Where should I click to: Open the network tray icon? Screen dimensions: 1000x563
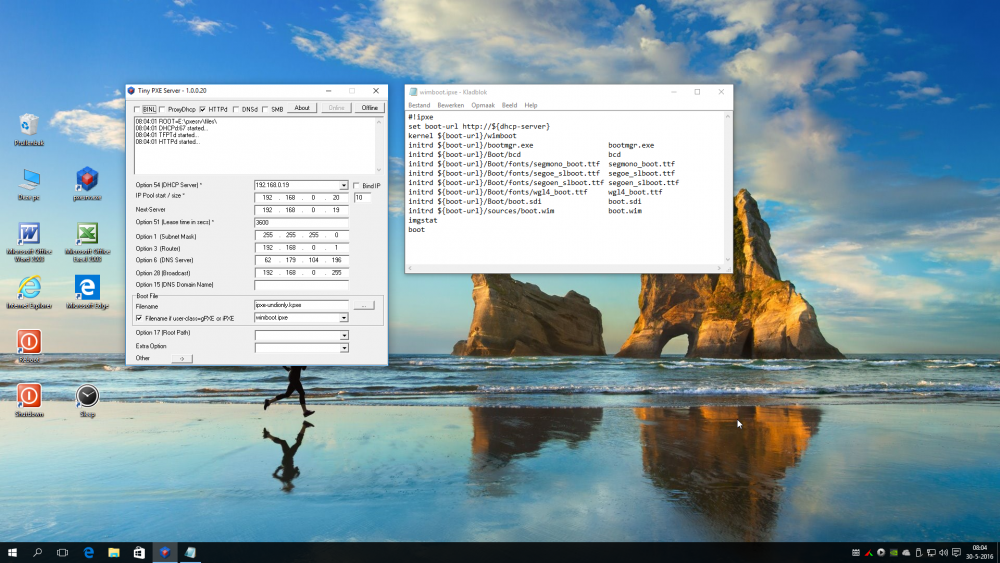click(x=931, y=552)
